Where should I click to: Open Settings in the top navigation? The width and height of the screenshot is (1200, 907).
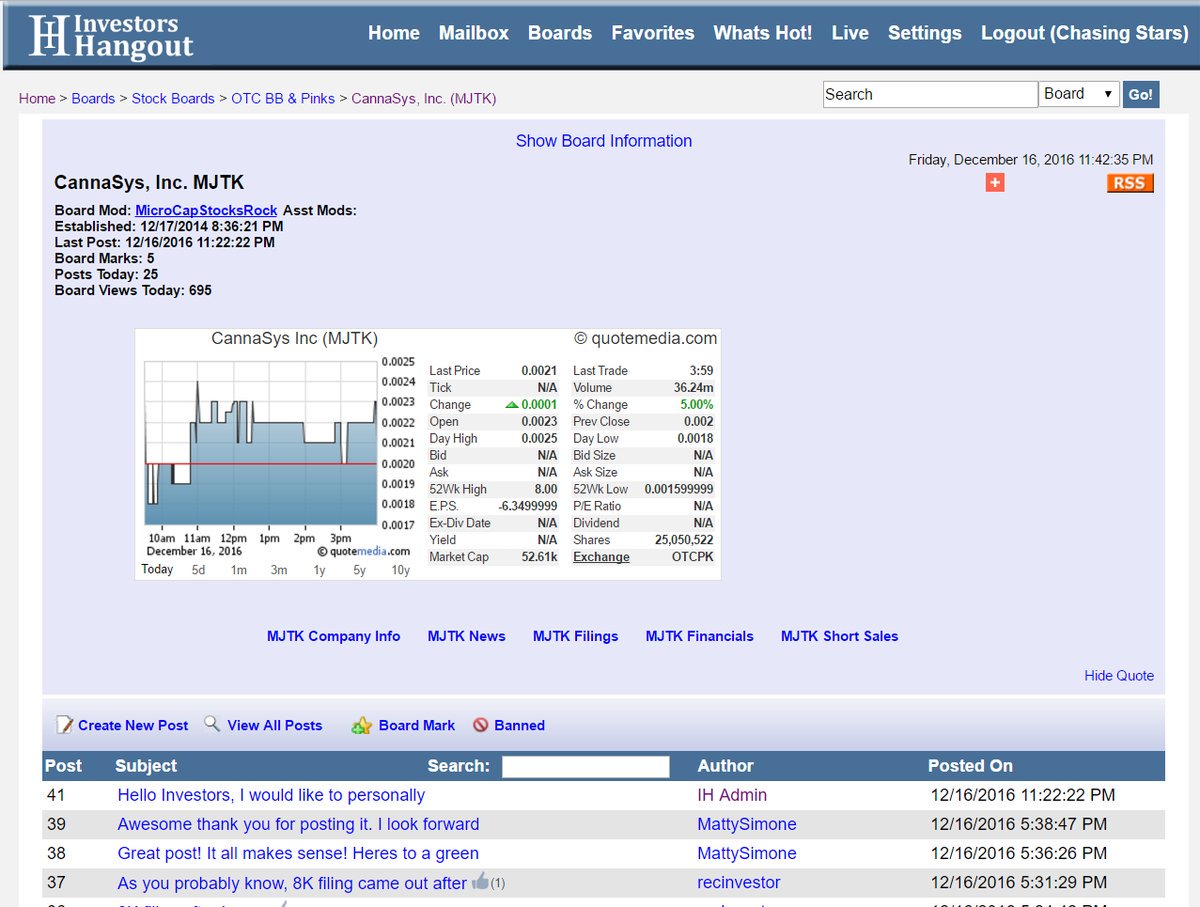point(925,33)
